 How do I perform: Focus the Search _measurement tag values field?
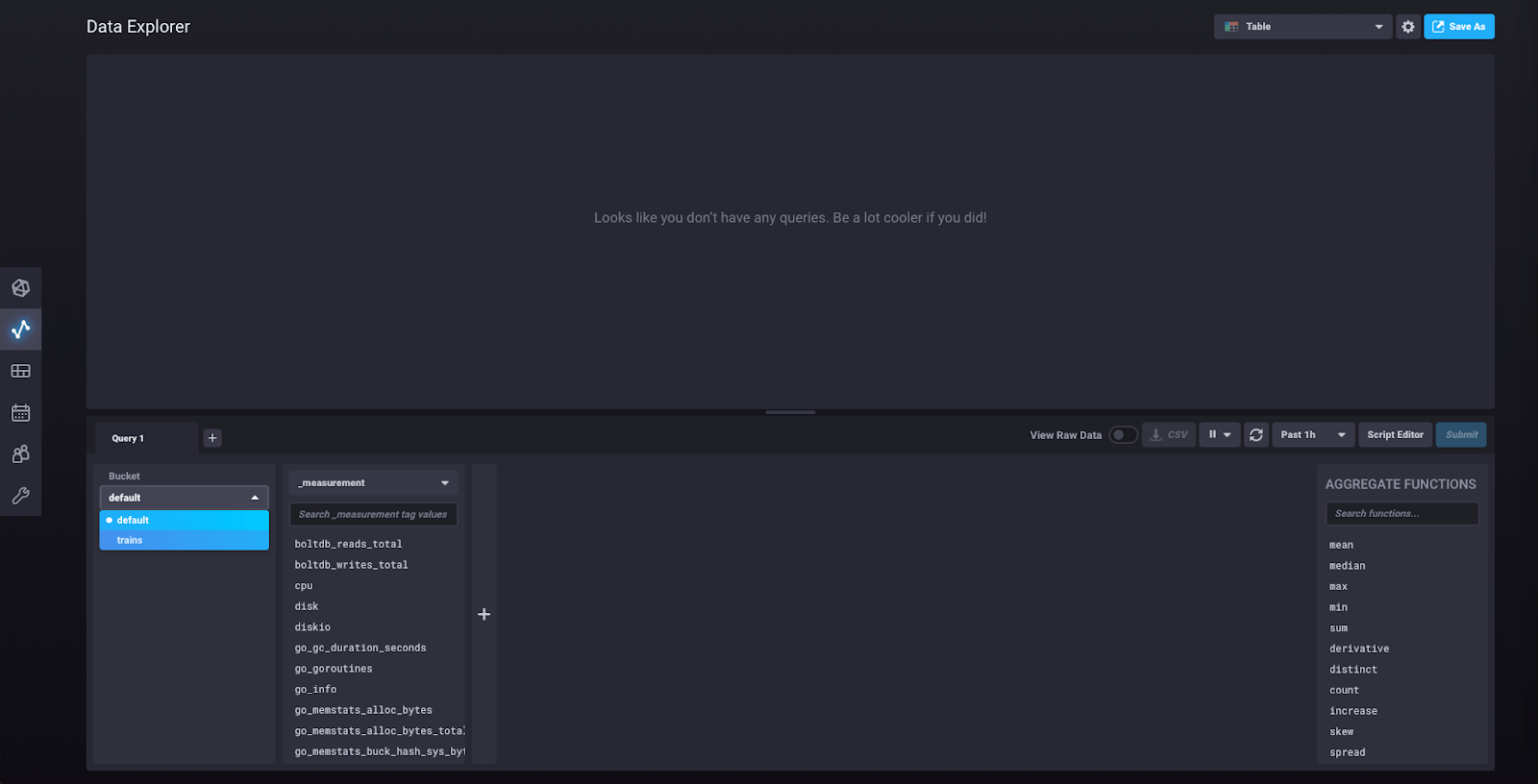tap(374, 514)
